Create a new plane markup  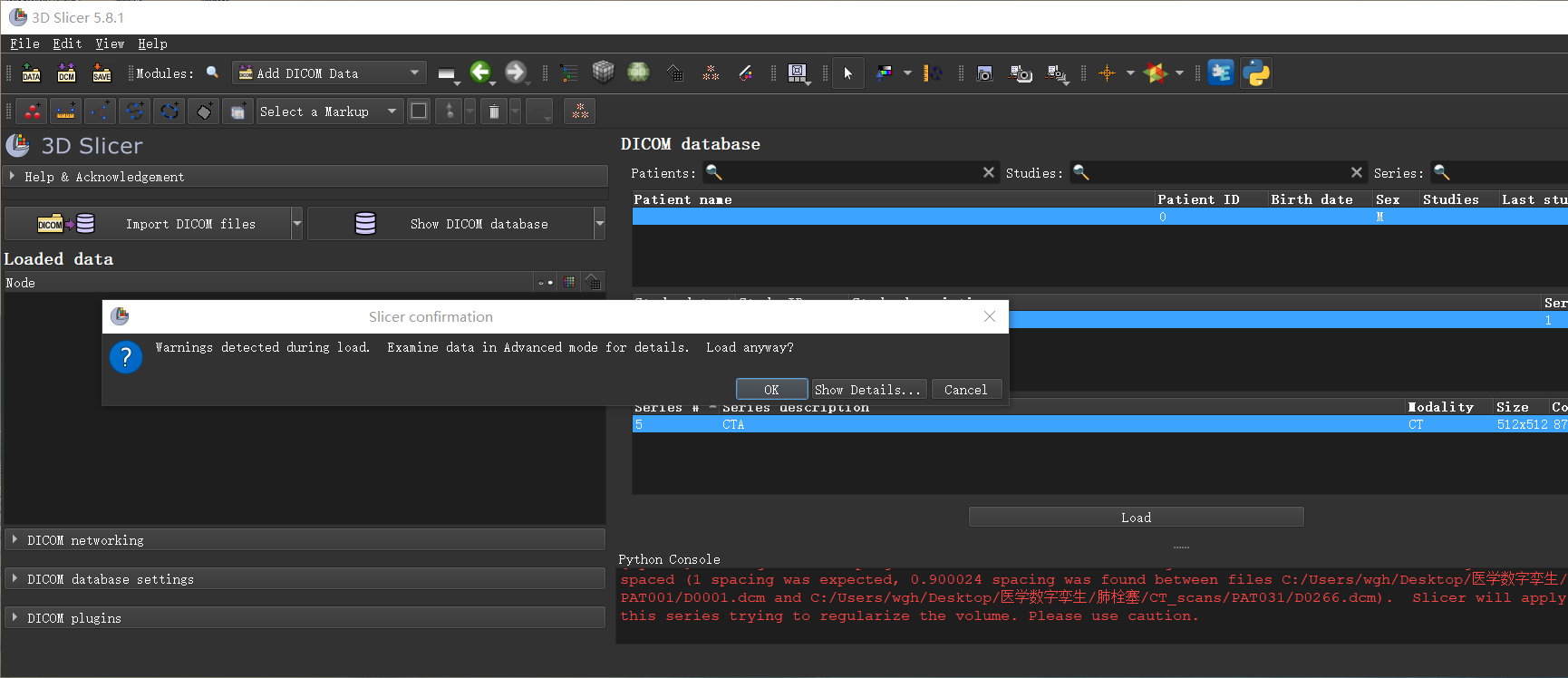(x=204, y=111)
